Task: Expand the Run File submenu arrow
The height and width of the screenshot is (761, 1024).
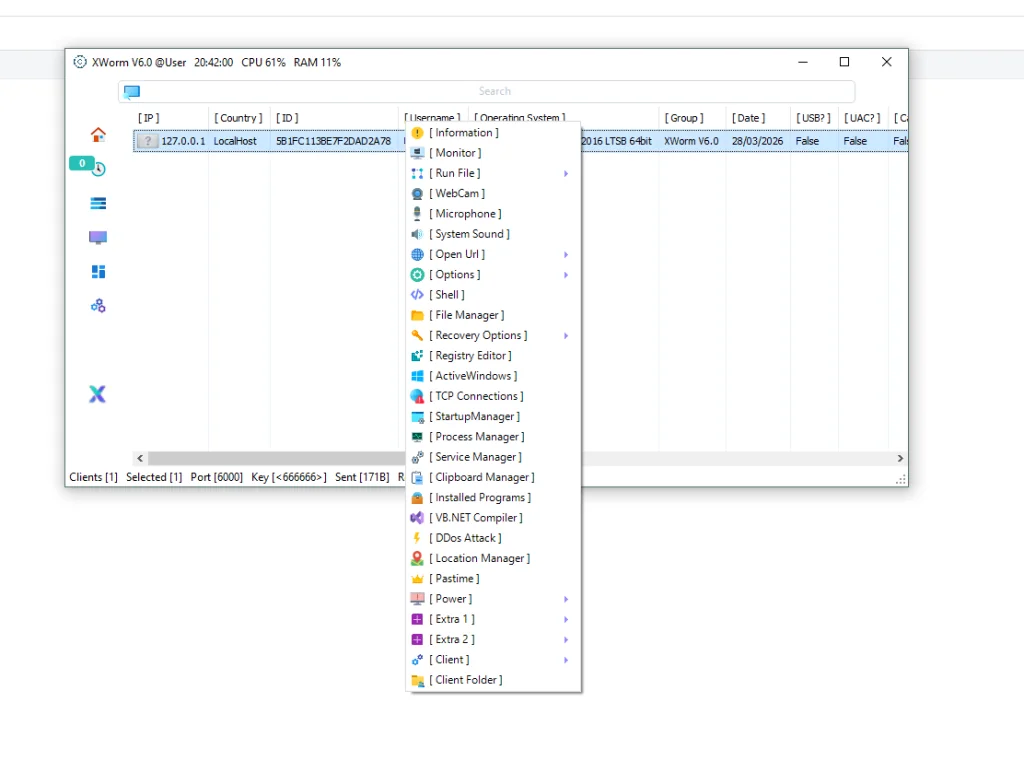Action: (x=565, y=174)
